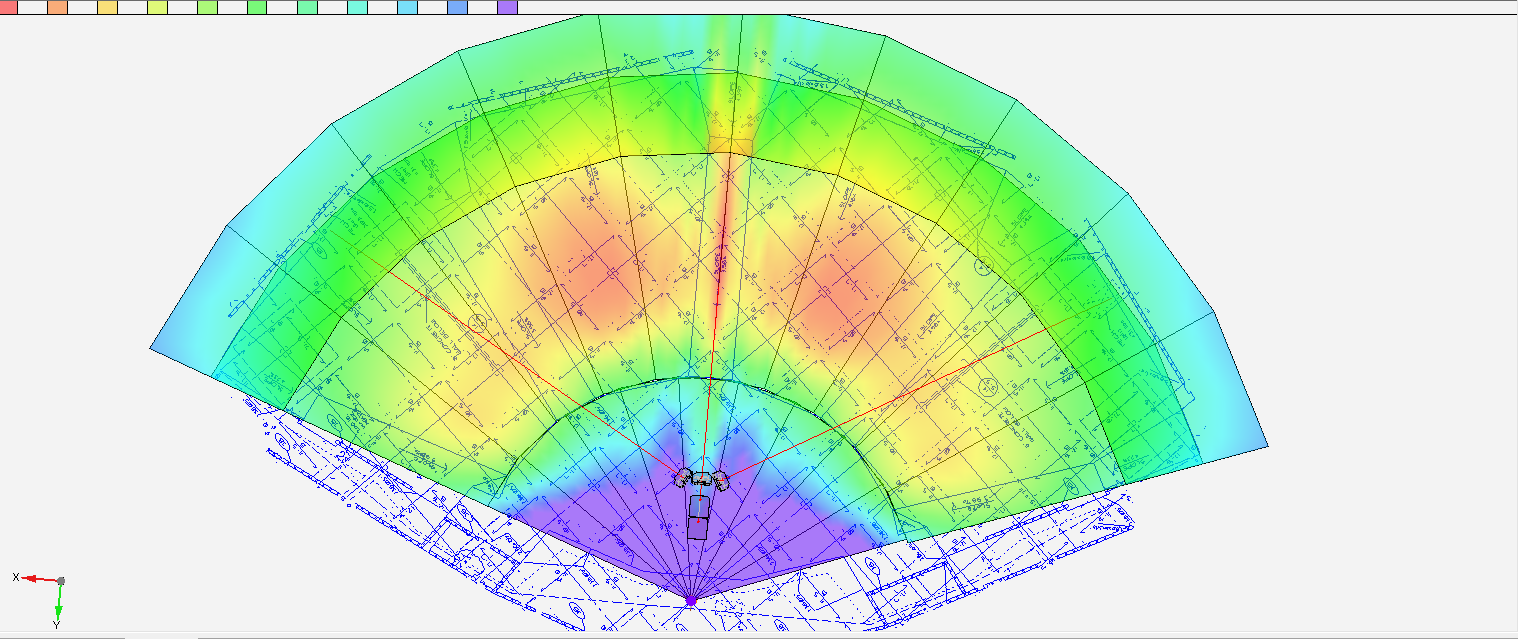Image resolution: width=1518 pixels, height=639 pixels.
Task: Choose the cyan legend swatch
Action: click(x=357, y=7)
